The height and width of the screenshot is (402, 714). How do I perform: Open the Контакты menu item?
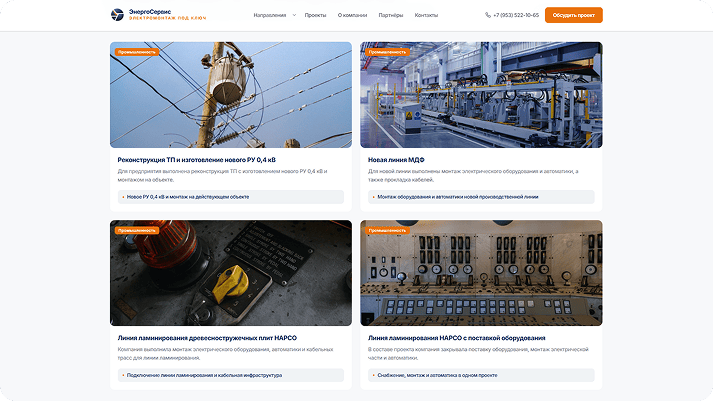[426, 15]
